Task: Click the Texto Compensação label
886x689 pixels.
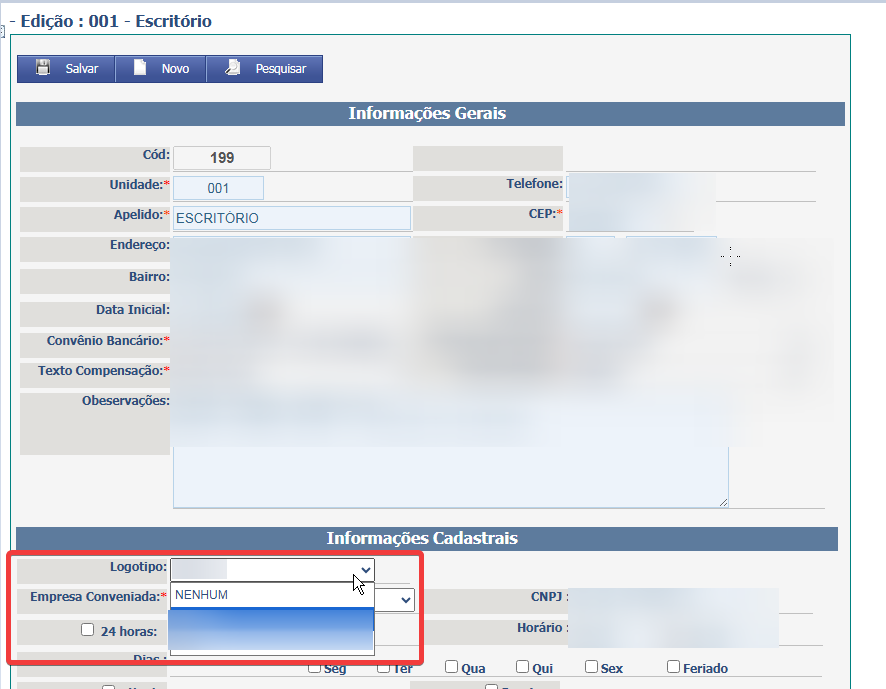Action: [103, 371]
